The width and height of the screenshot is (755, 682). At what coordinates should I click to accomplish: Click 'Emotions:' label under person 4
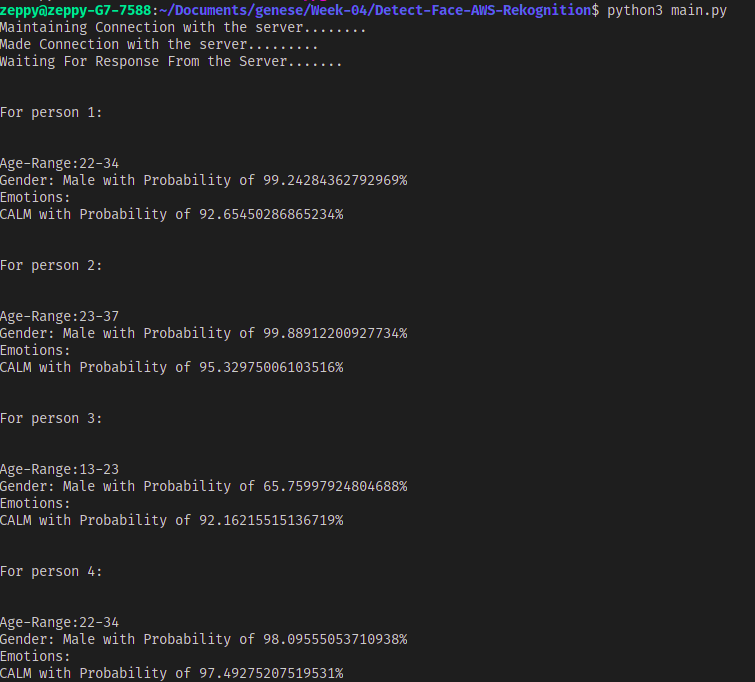click(35, 656)
